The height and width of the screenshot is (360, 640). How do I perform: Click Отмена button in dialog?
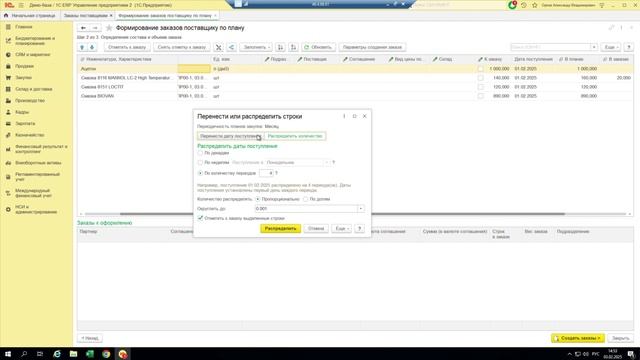click(316, 229)
